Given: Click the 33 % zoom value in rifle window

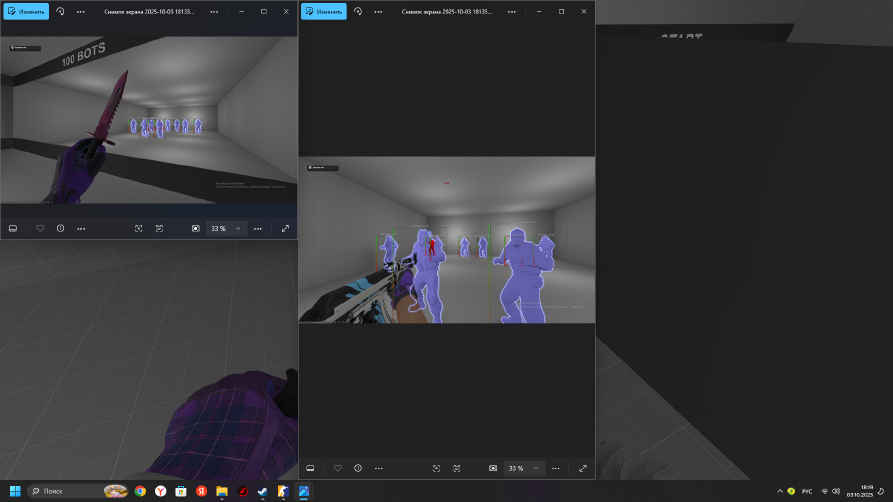Looking at the screenshot, I should [x=516, y=468].
